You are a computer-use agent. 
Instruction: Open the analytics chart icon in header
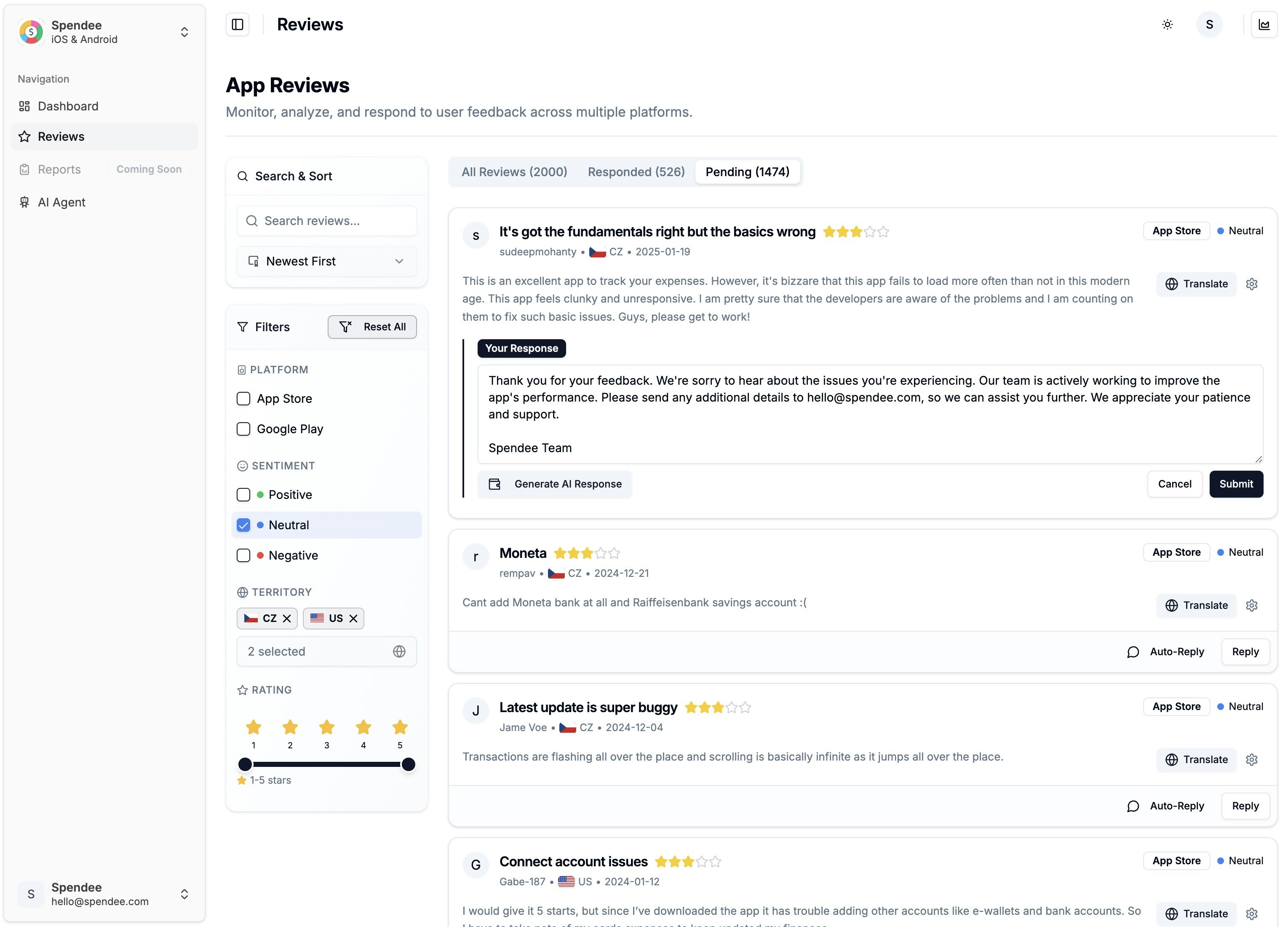pyautogui.click(x=1264, y=24)
